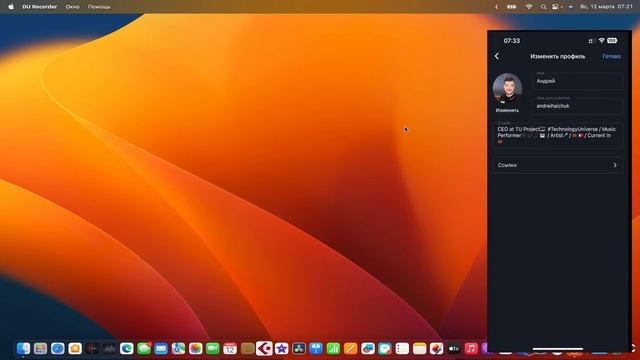Open Notes from the Dock
Screen dimensions: 640x360
419,348
